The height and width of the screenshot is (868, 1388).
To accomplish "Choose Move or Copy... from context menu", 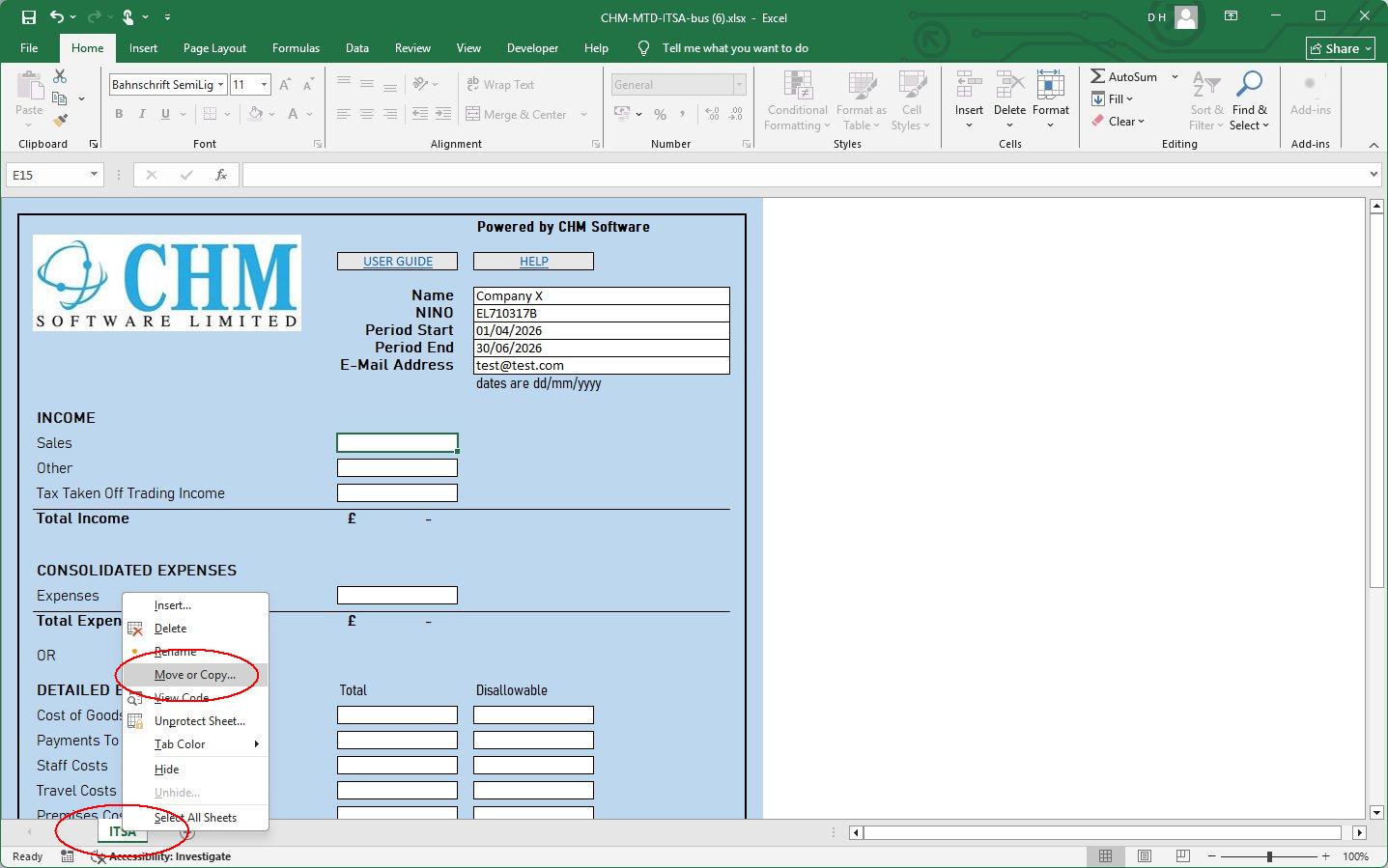I will tap(195, 675).
